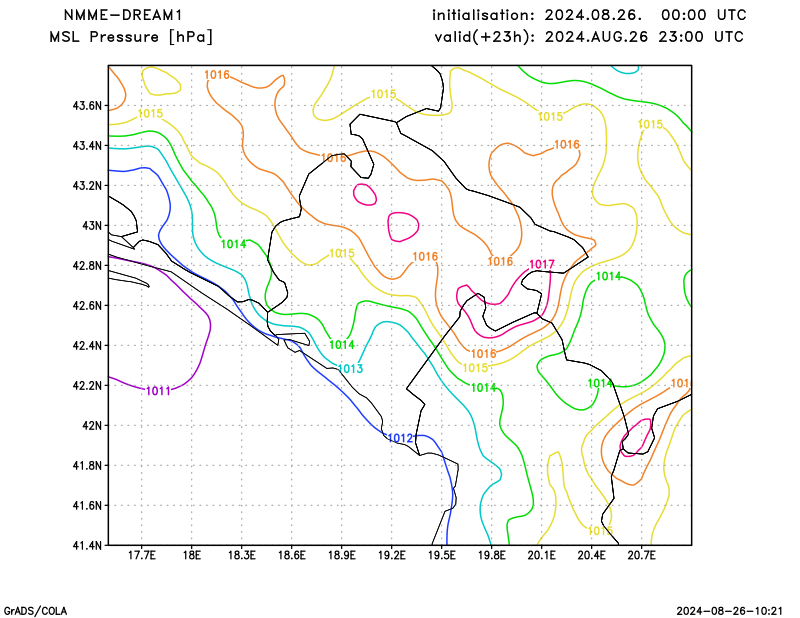
Task: Click the GrADS/COLA credit text
Action: pos(35,611)
